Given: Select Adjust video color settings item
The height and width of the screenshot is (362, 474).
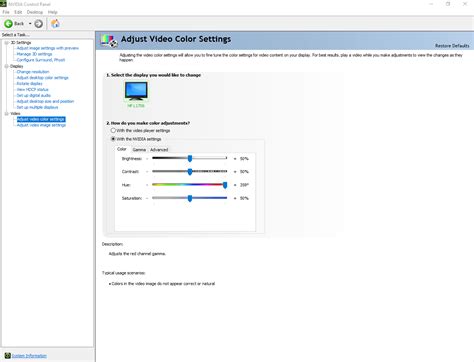Looking at the screenshot, I should pyautogui.click(x=41, y=119).
